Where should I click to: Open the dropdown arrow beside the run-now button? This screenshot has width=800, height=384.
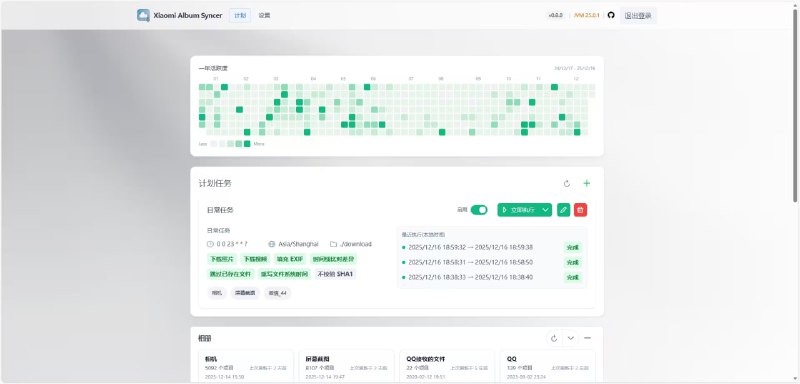(545, 210)
